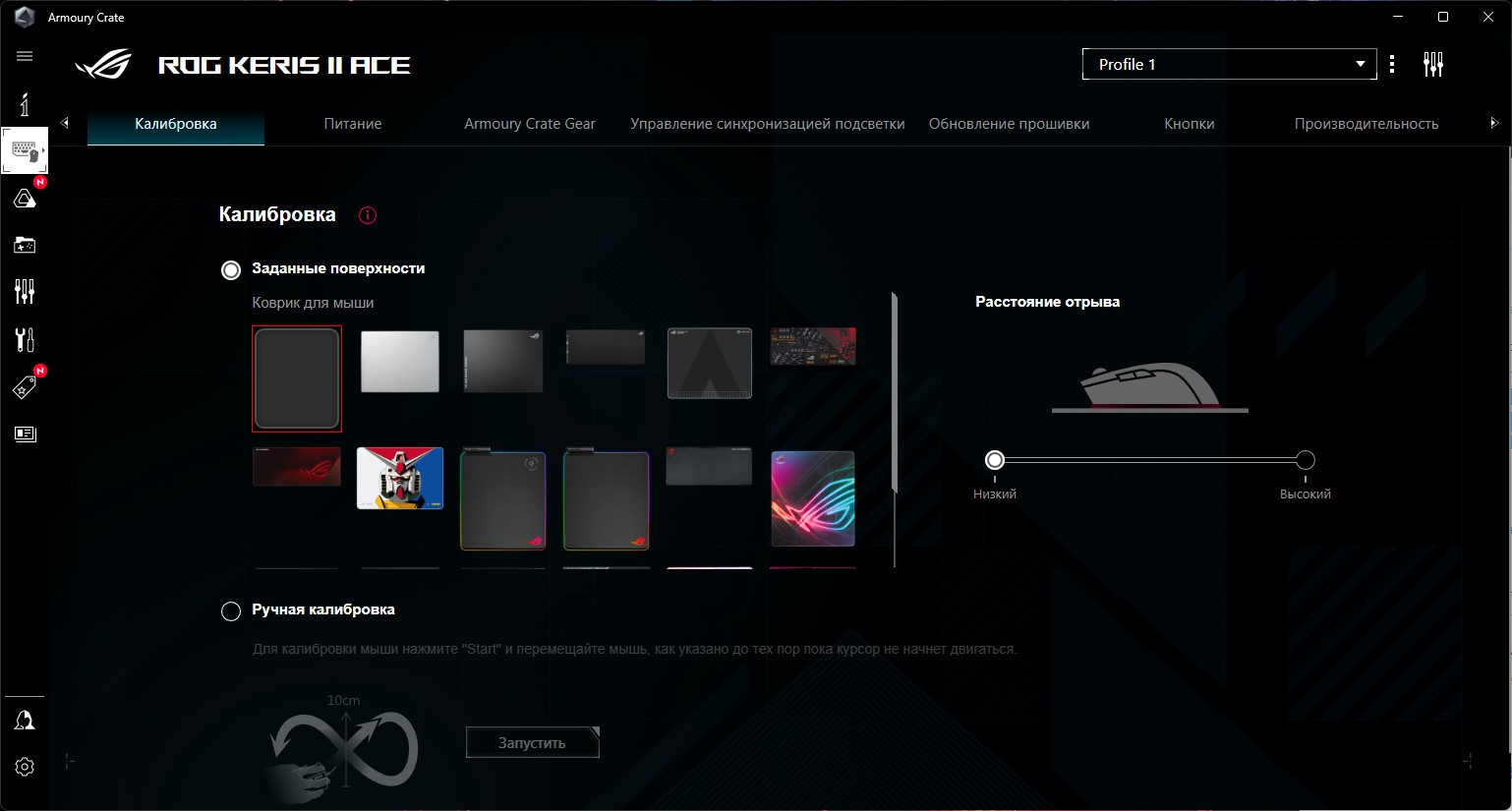The width and height of the screenshot is (1512, 811).
Task: Open the Featured deals tag icon
Action: pos(25,387)
